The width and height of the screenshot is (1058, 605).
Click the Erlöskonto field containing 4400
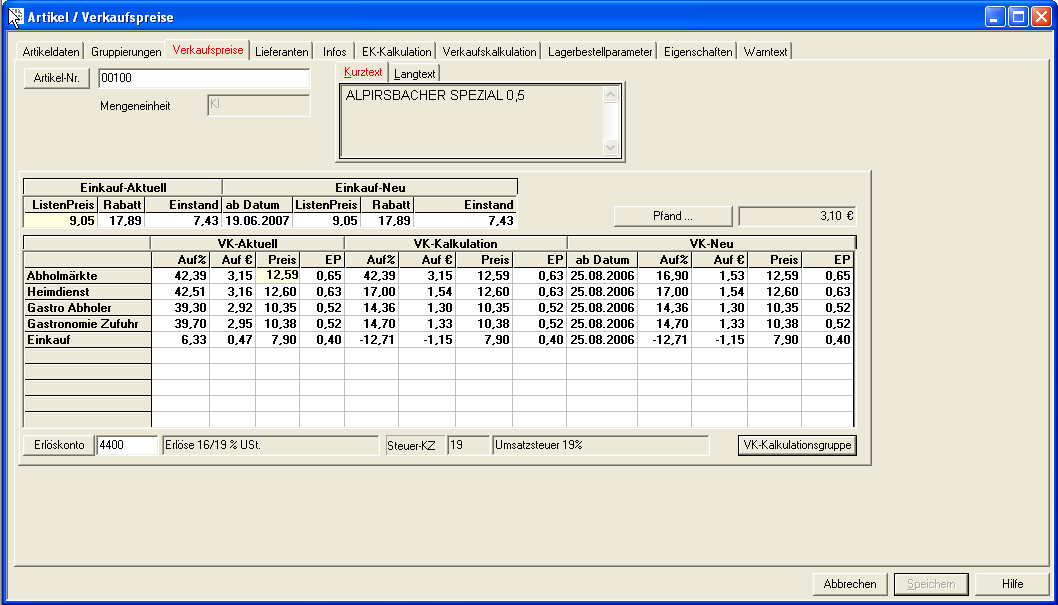pyautogui.click(x=127, y=445)
